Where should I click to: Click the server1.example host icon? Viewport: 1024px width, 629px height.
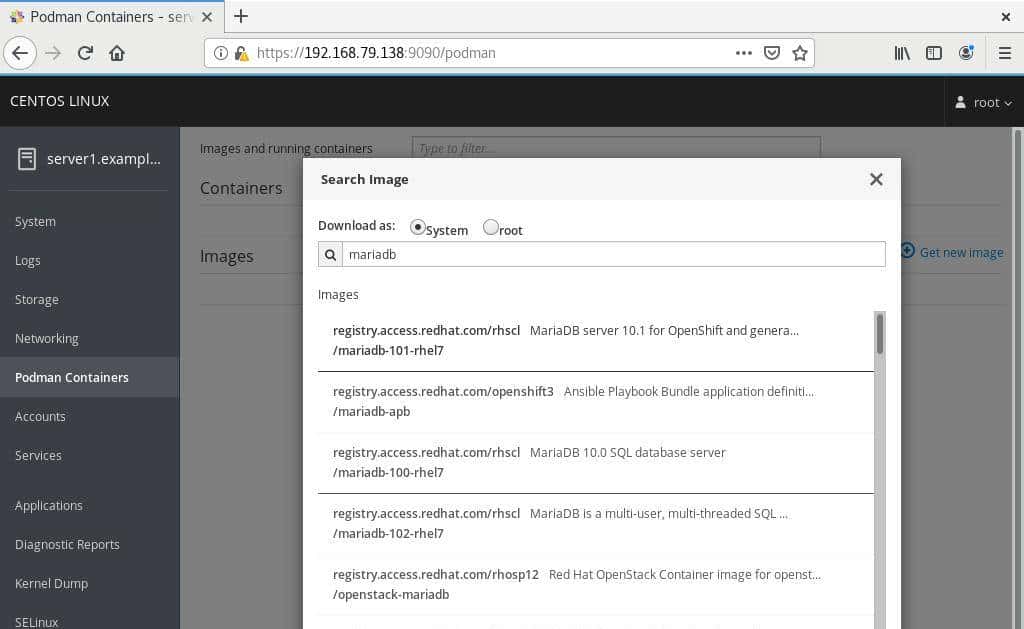pyautogui.click(x=27, y=158)
